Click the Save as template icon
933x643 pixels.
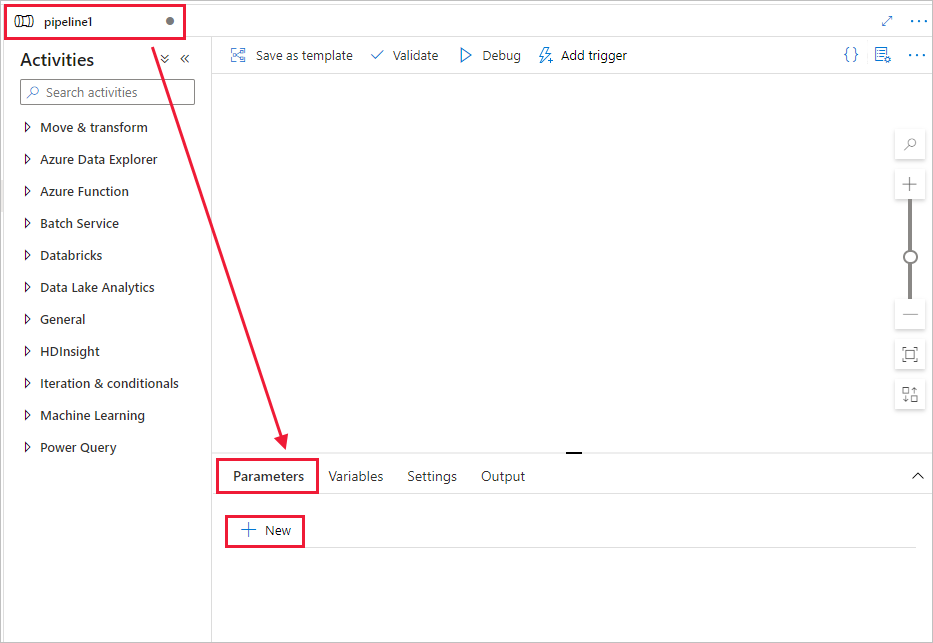pos(238,55)
